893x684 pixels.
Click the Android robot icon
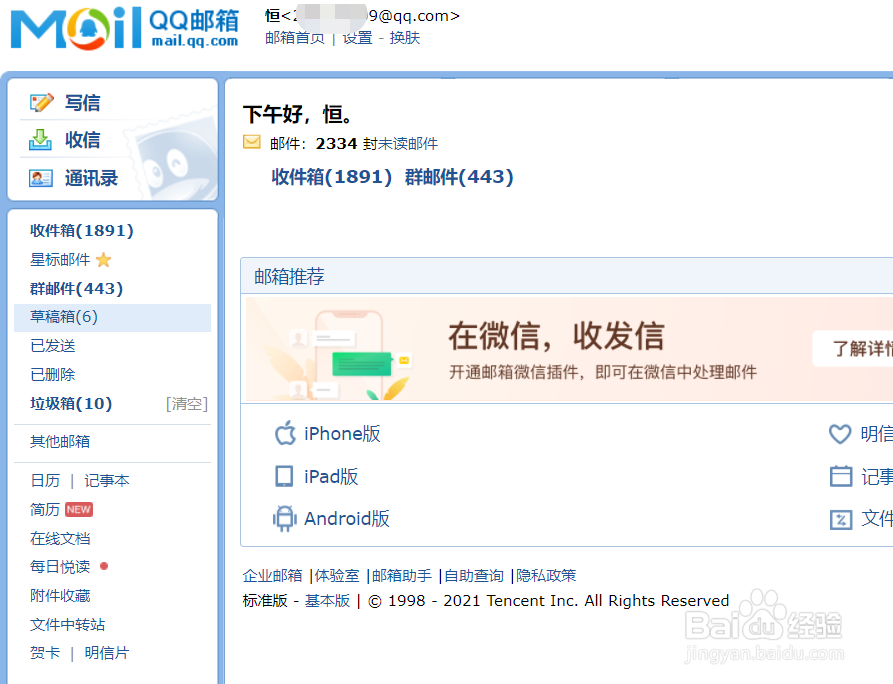(285, 518)
